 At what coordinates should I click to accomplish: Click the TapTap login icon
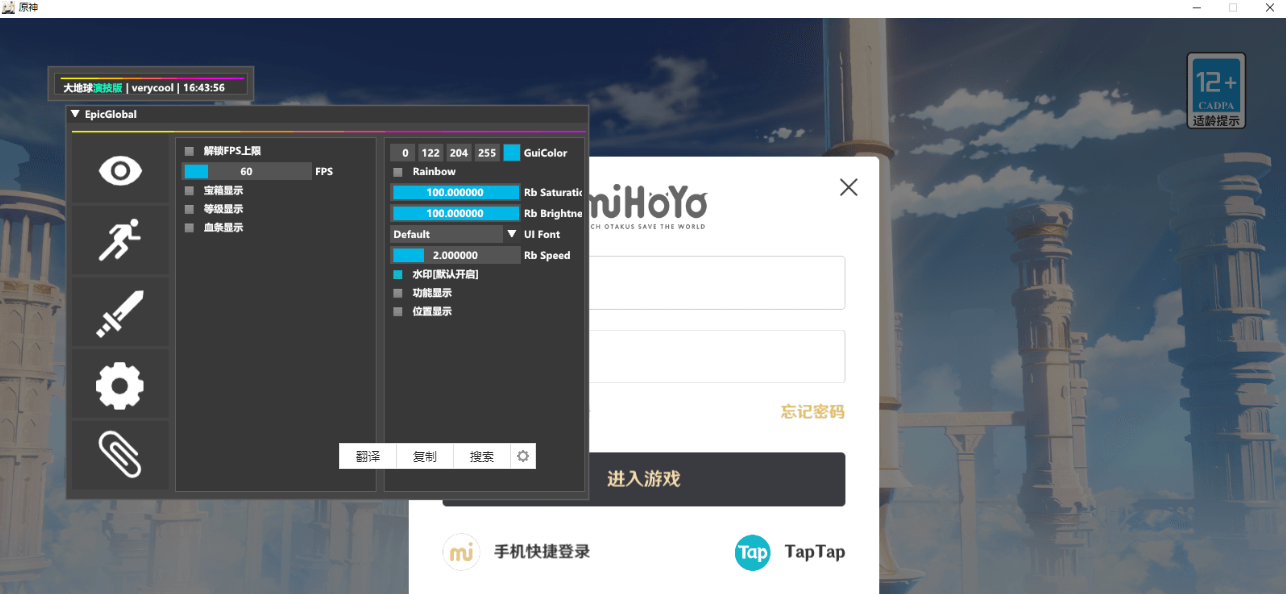pyautogui.click(x=753, y=552)
